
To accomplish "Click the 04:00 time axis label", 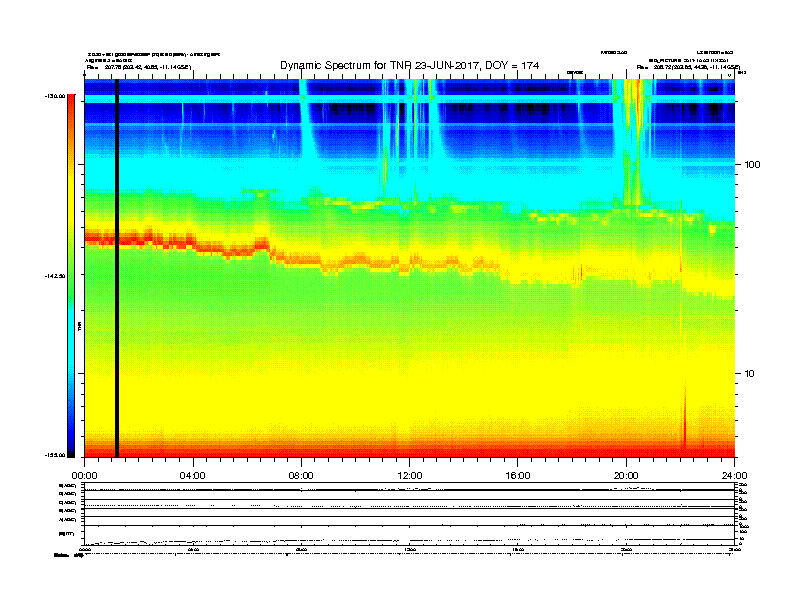I will [x=193, y=476].
